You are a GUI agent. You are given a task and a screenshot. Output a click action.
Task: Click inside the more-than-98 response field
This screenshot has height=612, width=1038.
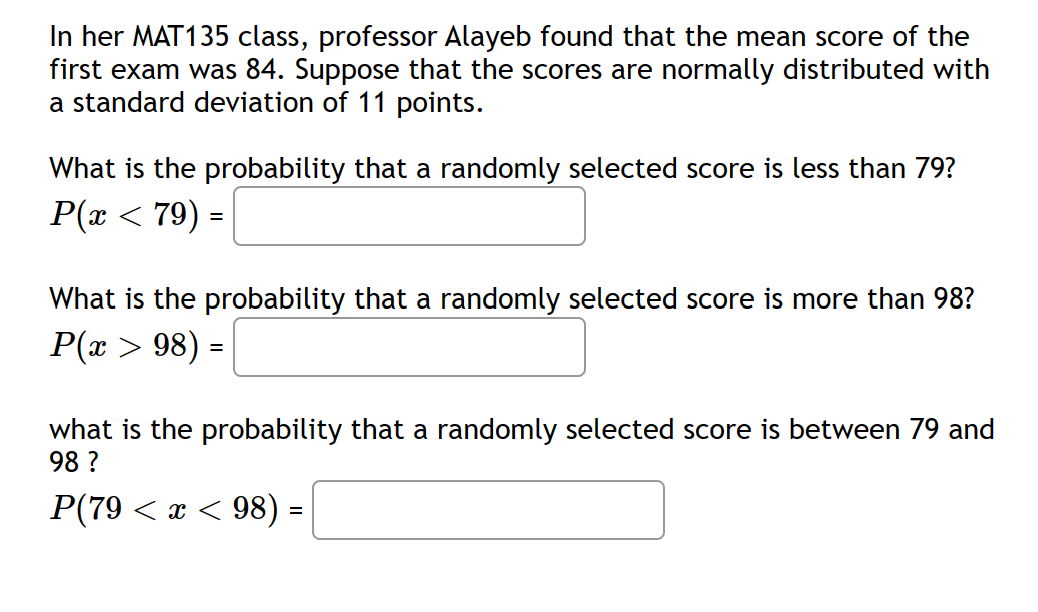408,347
